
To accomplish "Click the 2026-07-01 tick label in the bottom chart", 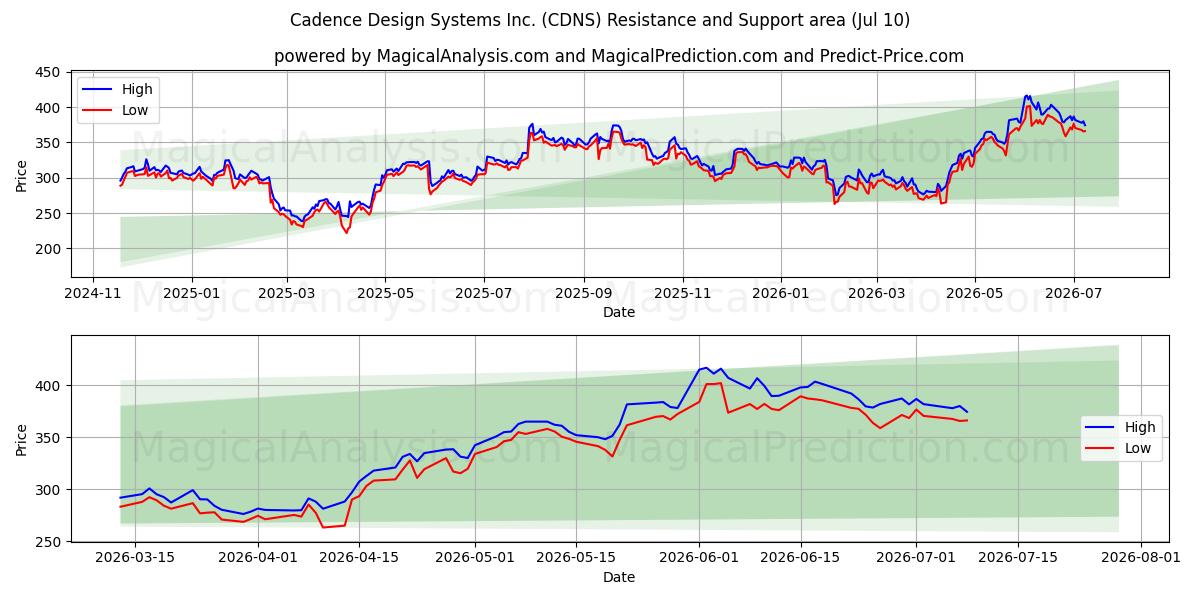I will (x=917, y=557).
